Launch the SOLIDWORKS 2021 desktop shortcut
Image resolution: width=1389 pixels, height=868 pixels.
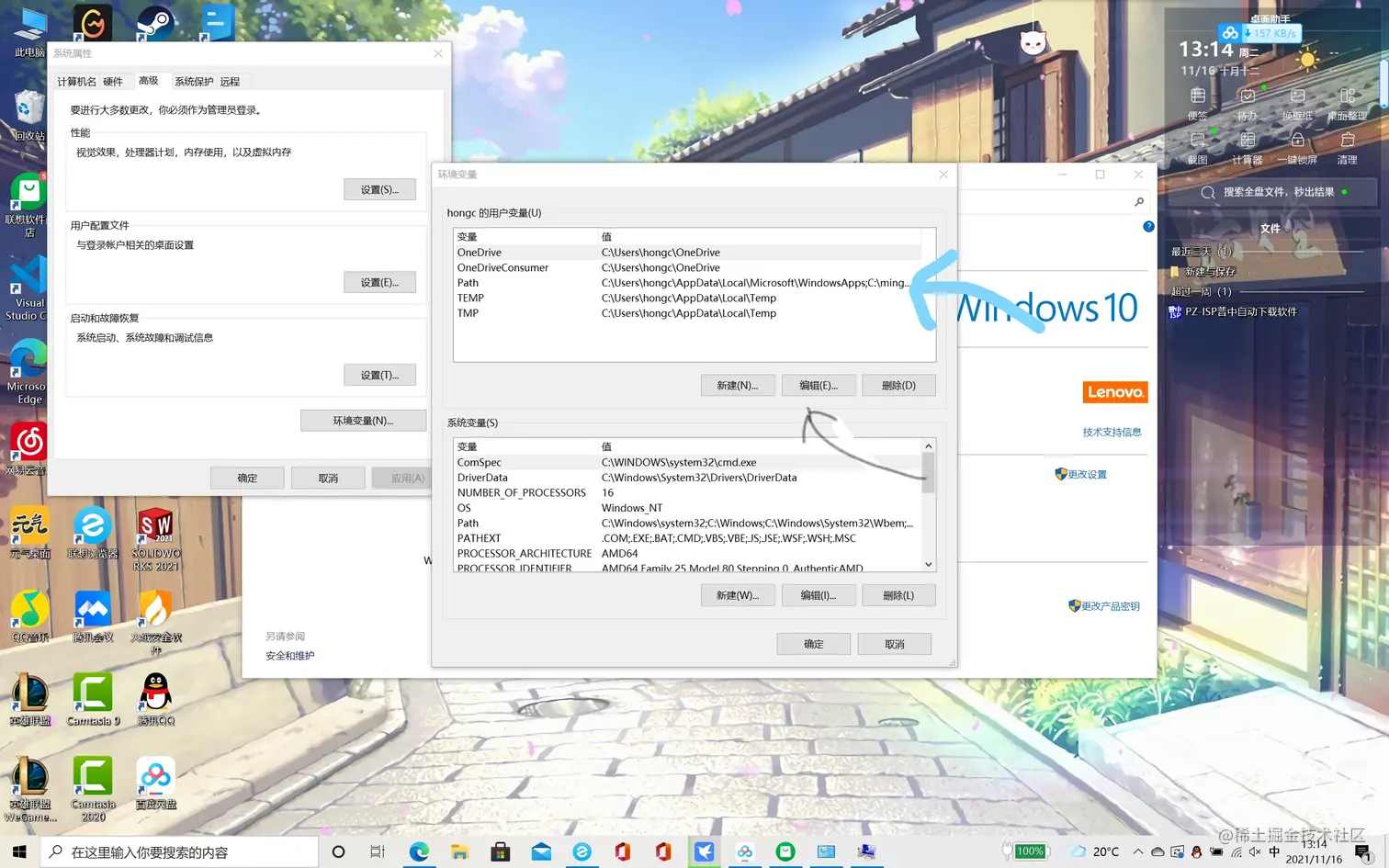(155, 539)
